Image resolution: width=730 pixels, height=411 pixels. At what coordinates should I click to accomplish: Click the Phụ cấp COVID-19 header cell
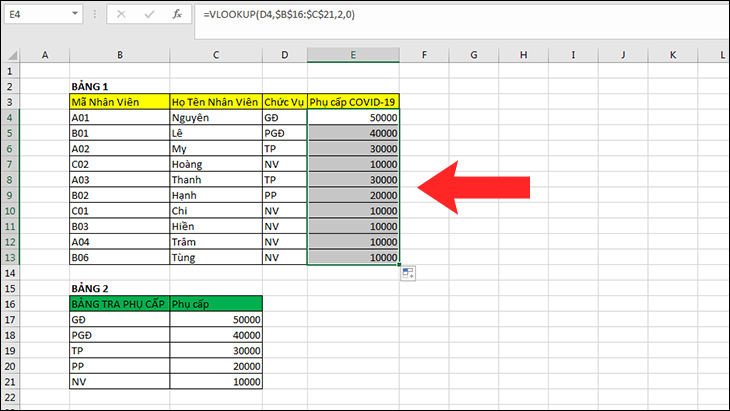click(x=353, y=102)
